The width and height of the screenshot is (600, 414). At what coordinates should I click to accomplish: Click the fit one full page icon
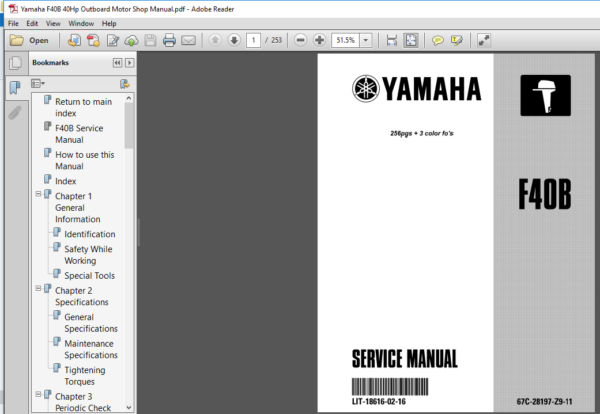(x=411, y=40)
